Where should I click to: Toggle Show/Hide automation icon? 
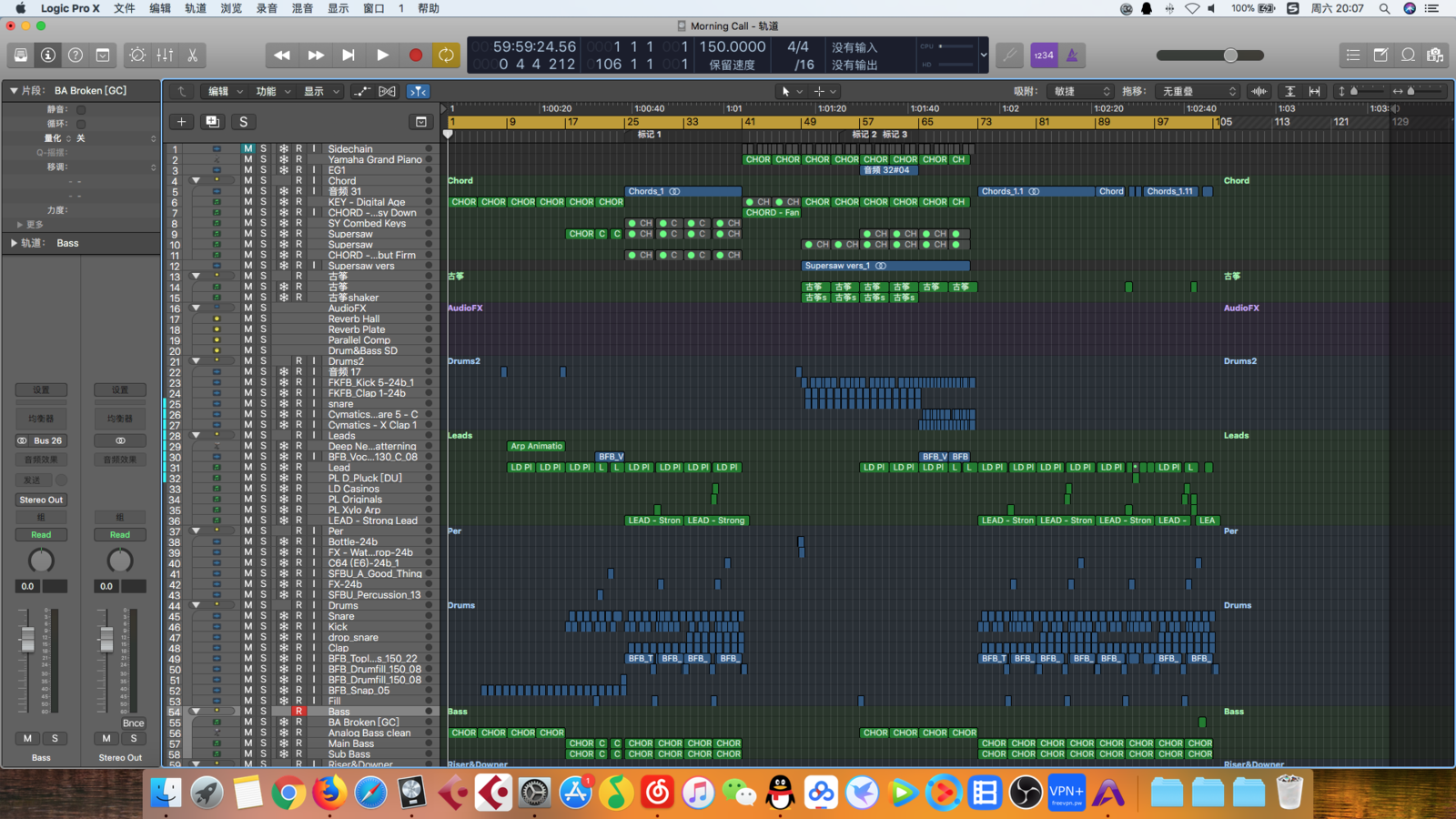click(361, 91)
